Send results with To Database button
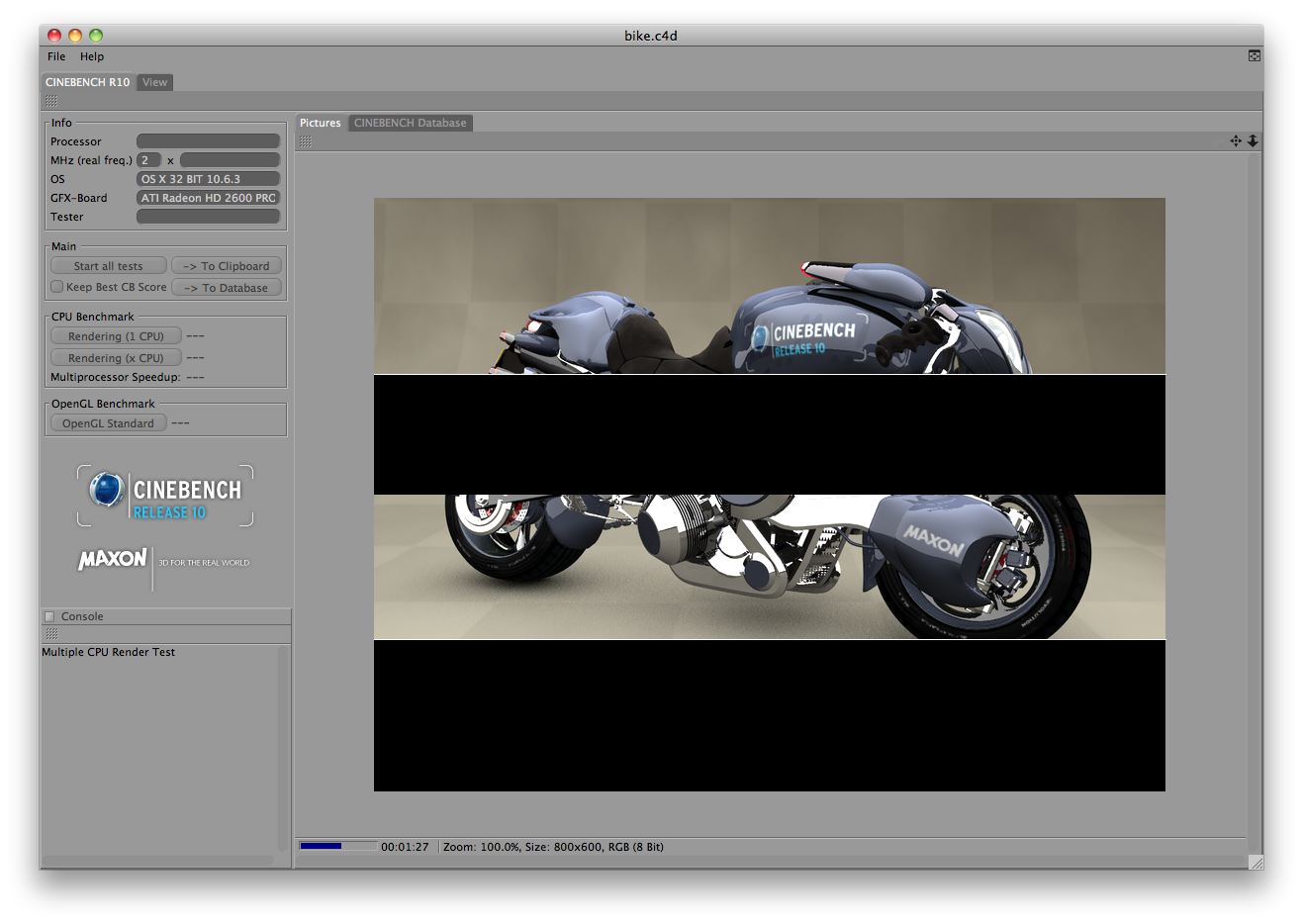The height and width of the screenshot is (924, 1303). tap(227, 288)
